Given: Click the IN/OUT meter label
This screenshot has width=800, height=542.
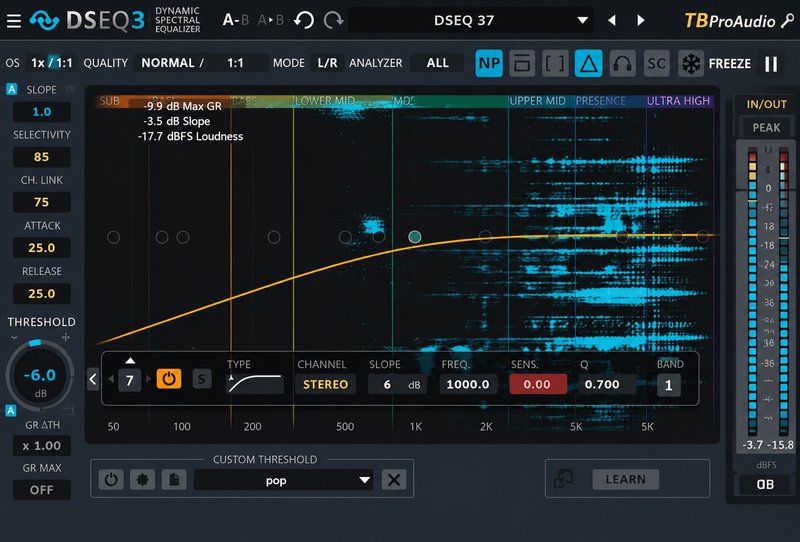Looking at the screenshot, I should tap(766, 104).
